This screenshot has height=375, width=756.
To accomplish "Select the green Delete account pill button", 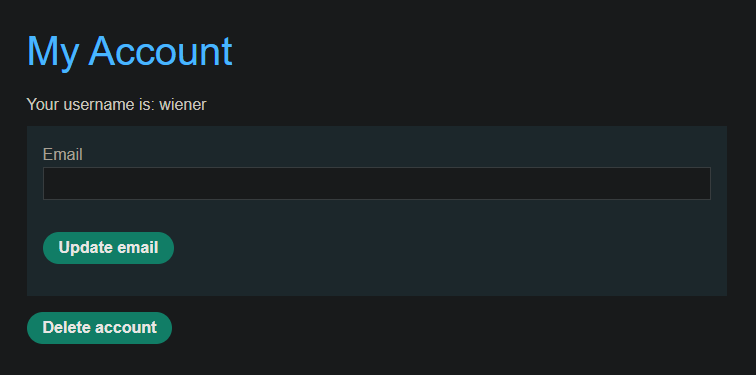I will (99, 328).
